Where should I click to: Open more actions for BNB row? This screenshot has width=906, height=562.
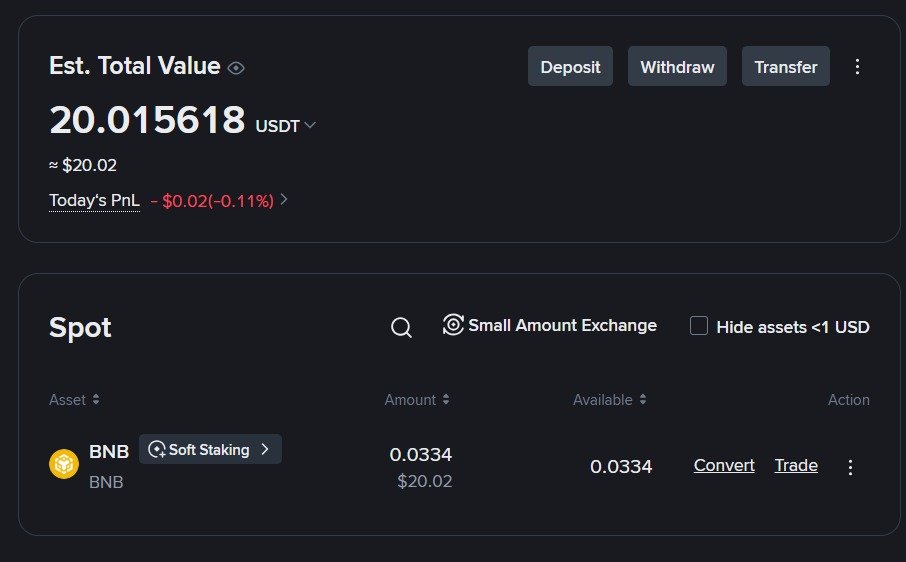(850, 467)
